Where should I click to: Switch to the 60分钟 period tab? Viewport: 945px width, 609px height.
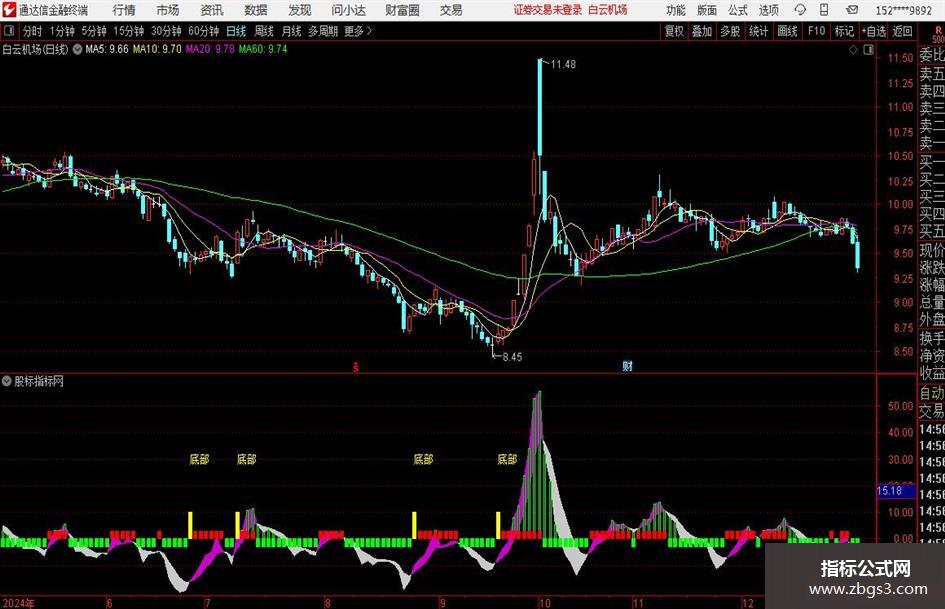[204, 31]
